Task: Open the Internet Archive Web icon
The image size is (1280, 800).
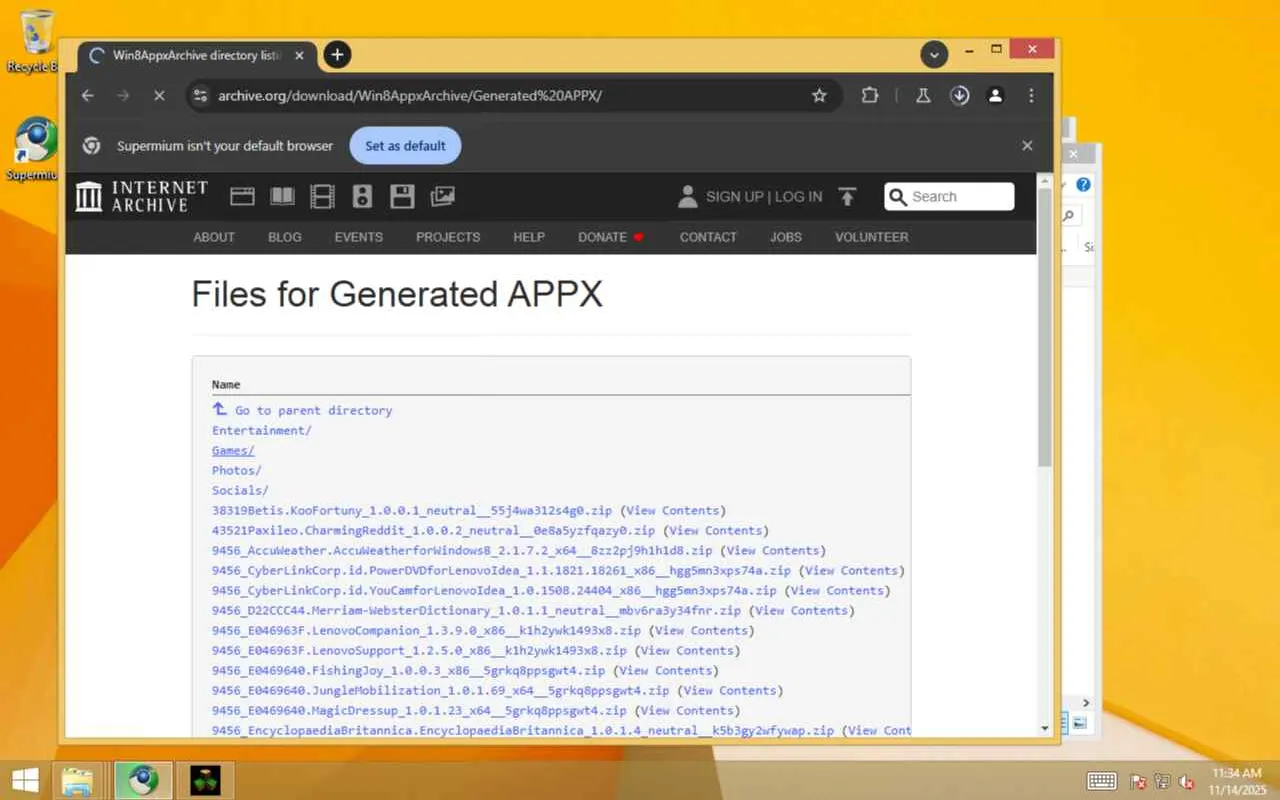Action: pyautogui.click(x=242, y=196)
